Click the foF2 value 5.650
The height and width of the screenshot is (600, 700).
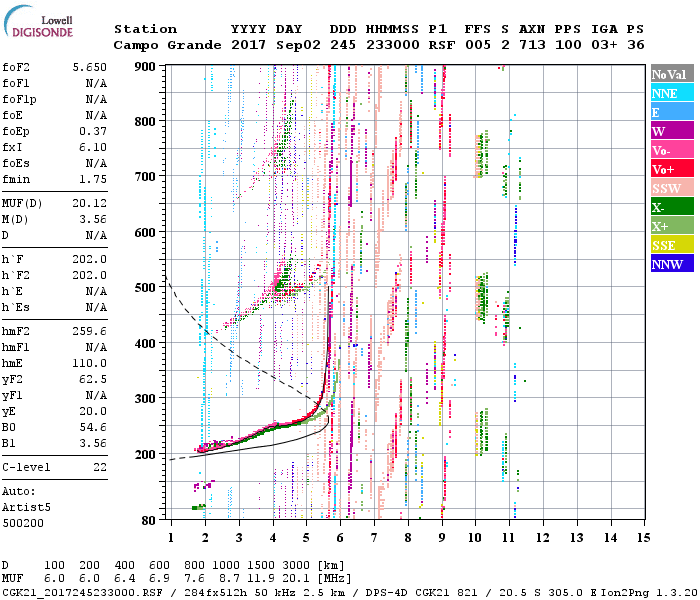[x=88, y=66]
